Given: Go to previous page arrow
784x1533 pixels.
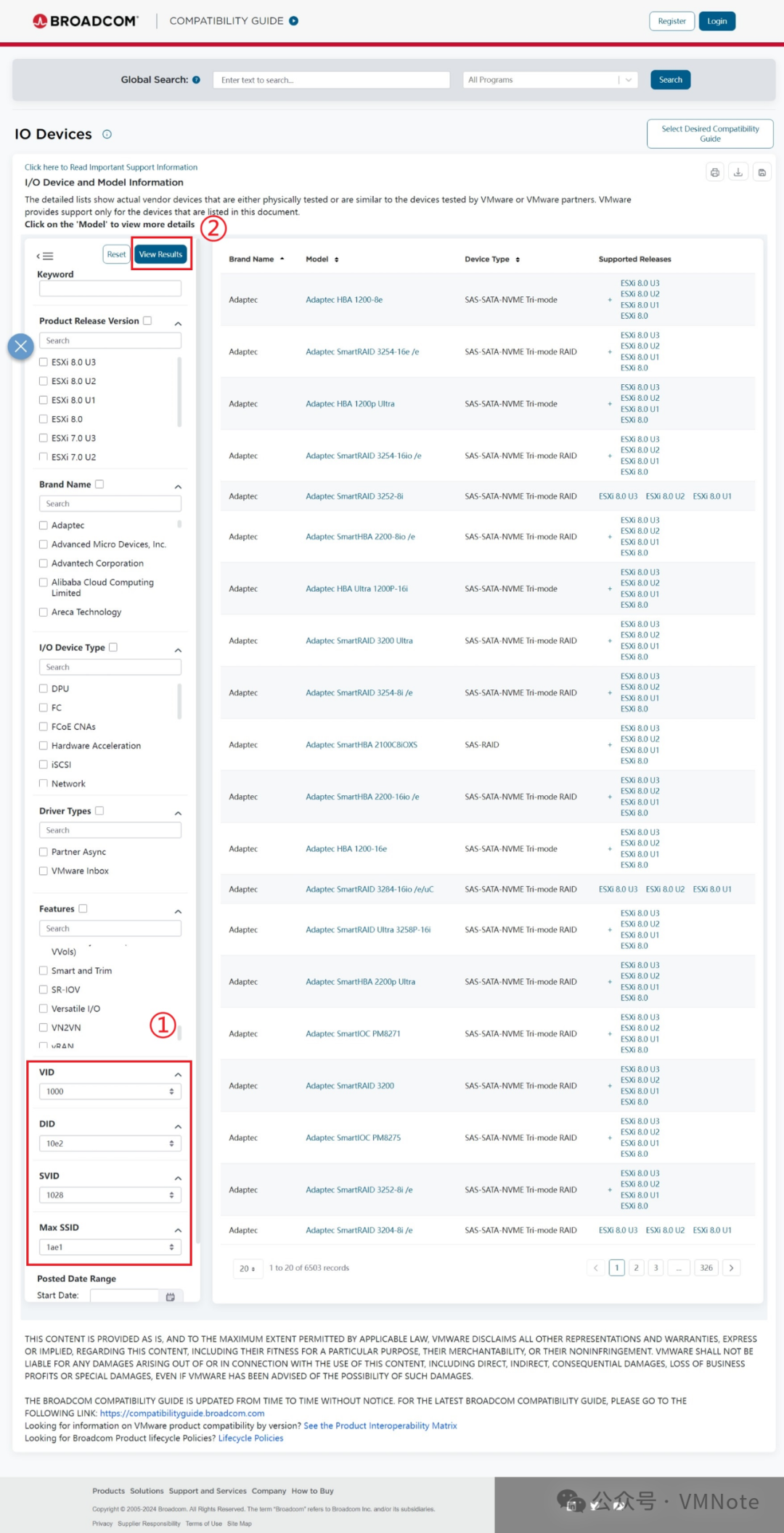Looking at the screenshot, I should (x=596, y=1268).
